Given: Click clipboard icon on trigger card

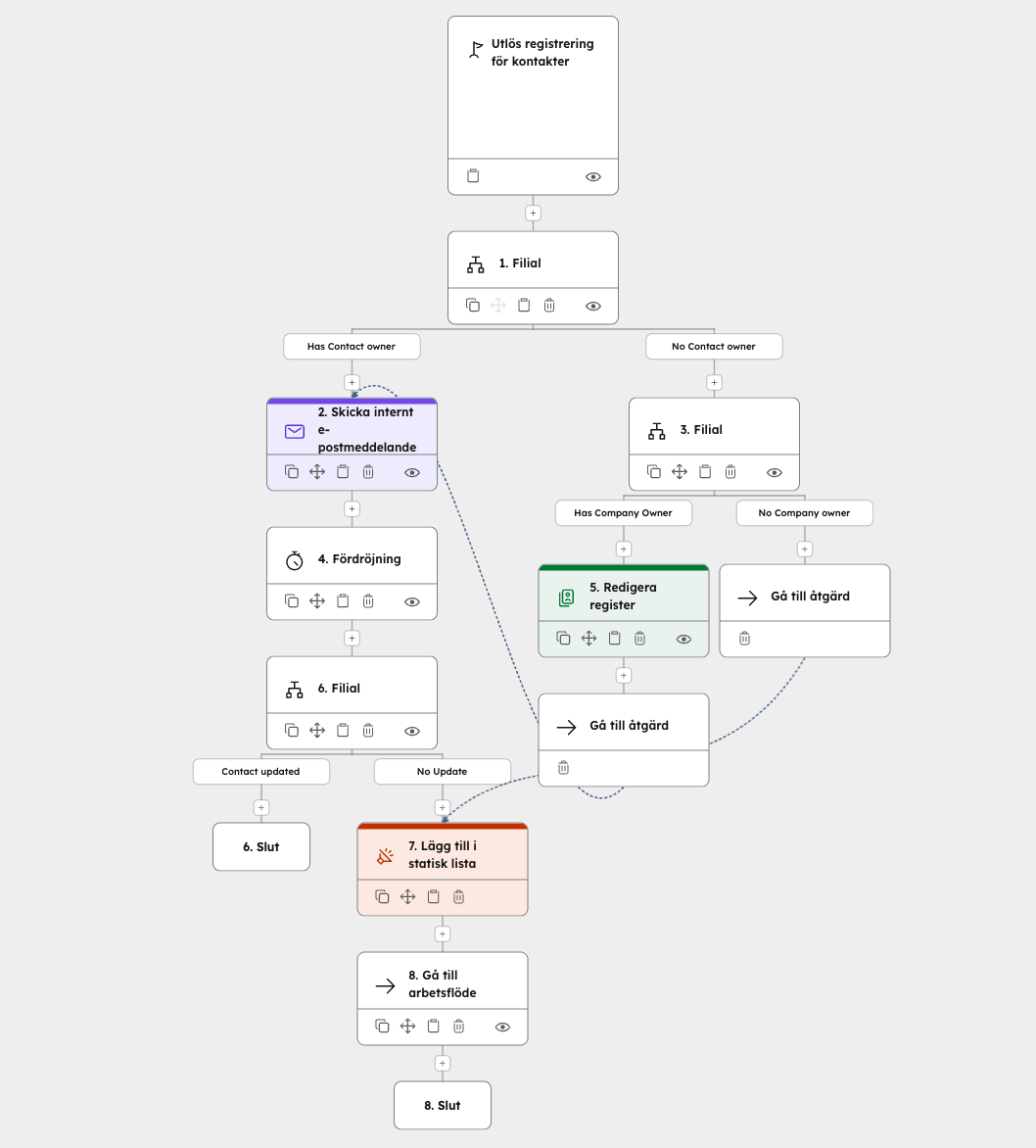Looking at the screenshot, I should click(473, 176).
